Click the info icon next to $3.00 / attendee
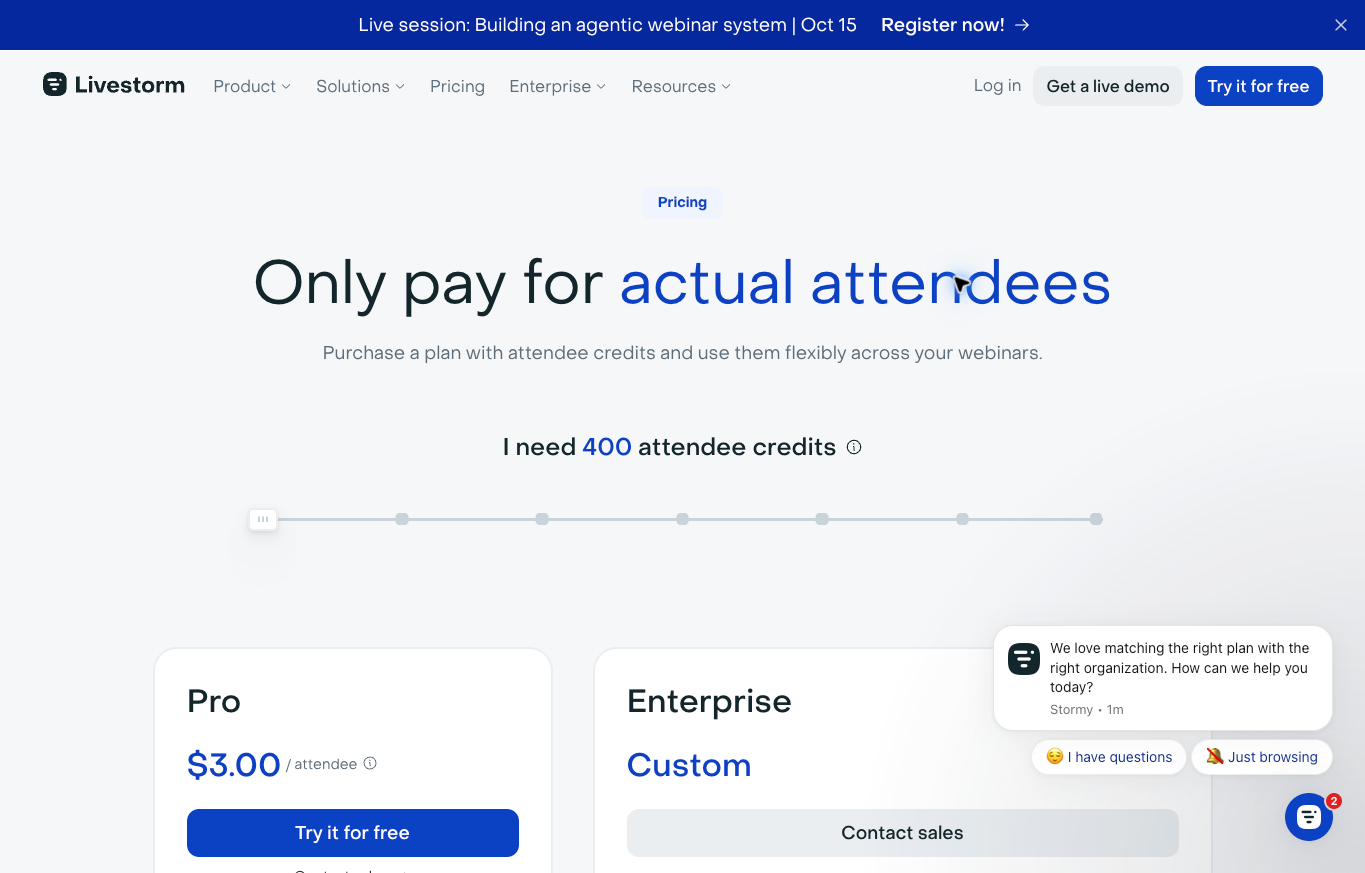 coord(370,763)
